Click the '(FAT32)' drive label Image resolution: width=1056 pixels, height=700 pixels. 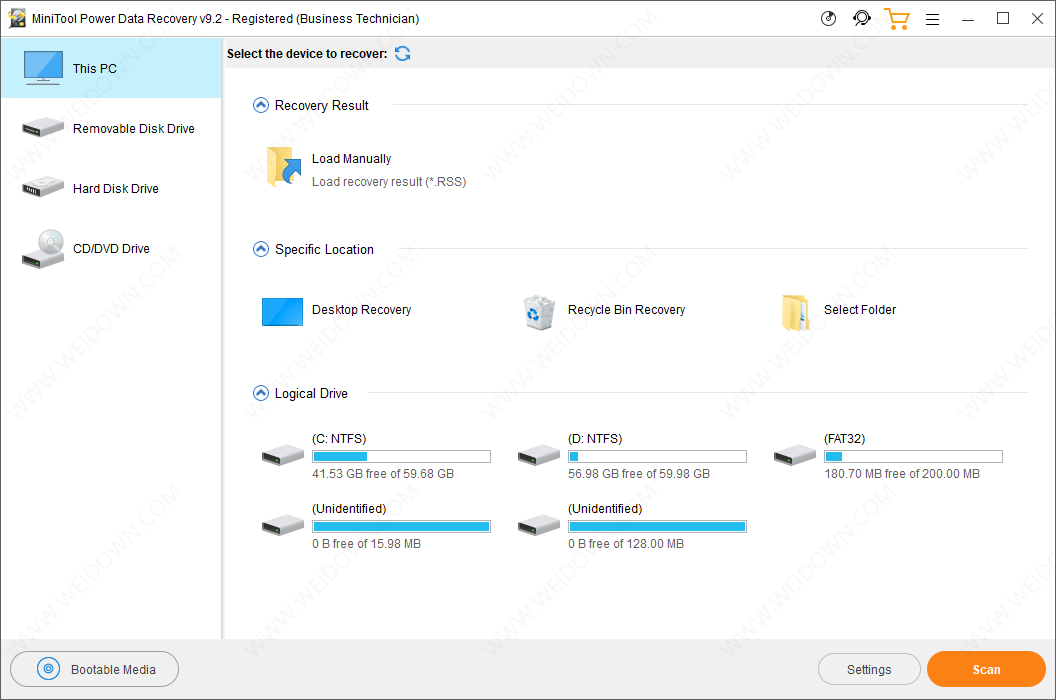tap(845, 439)
